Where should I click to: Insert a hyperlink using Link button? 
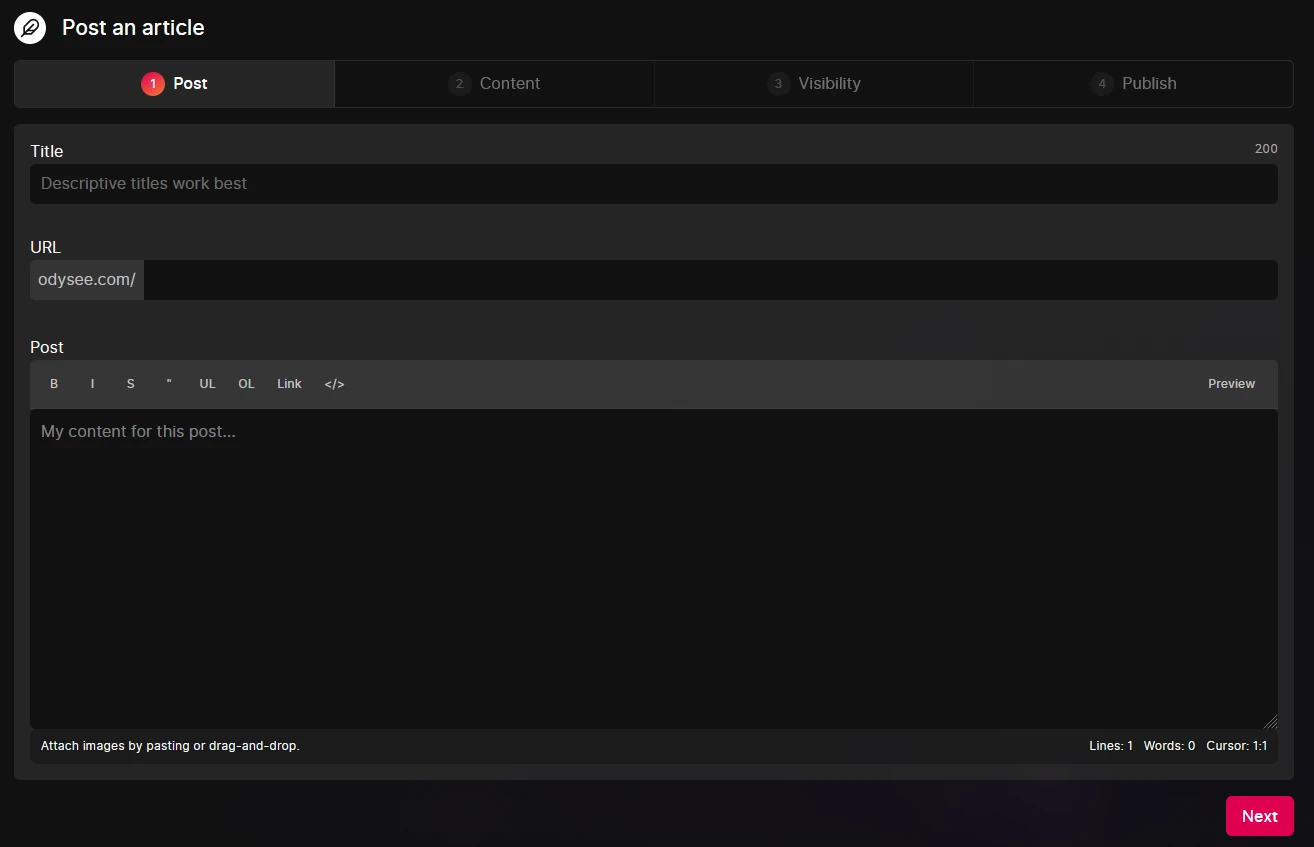[x=289, y=384]
